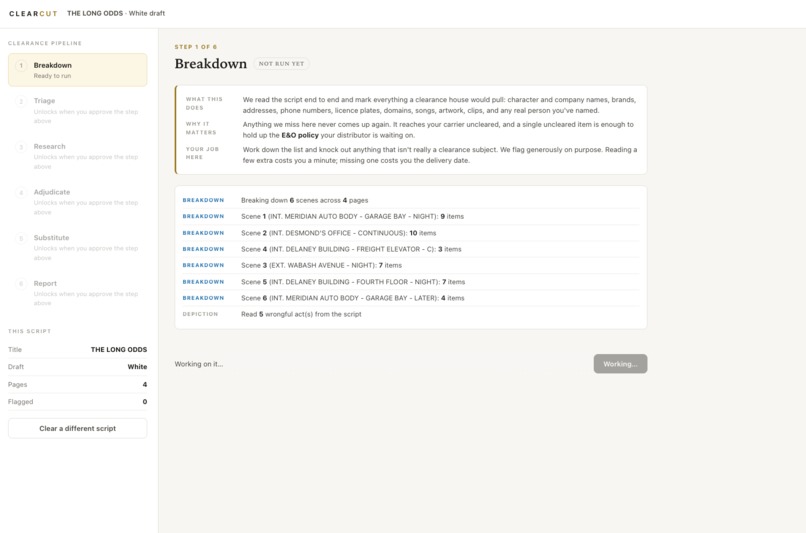Viewport: 806px width, 533px height.
Task: Click the THIS SCRIPT section header
Action: point(29,331)
